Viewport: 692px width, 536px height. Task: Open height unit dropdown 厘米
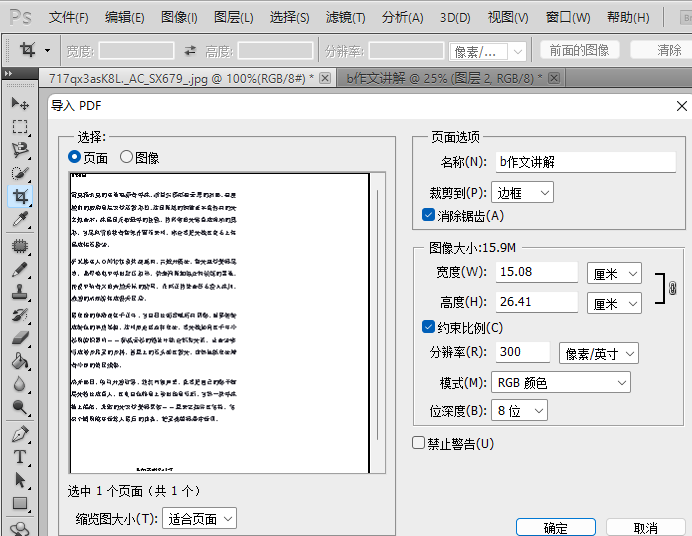point(614,303)
